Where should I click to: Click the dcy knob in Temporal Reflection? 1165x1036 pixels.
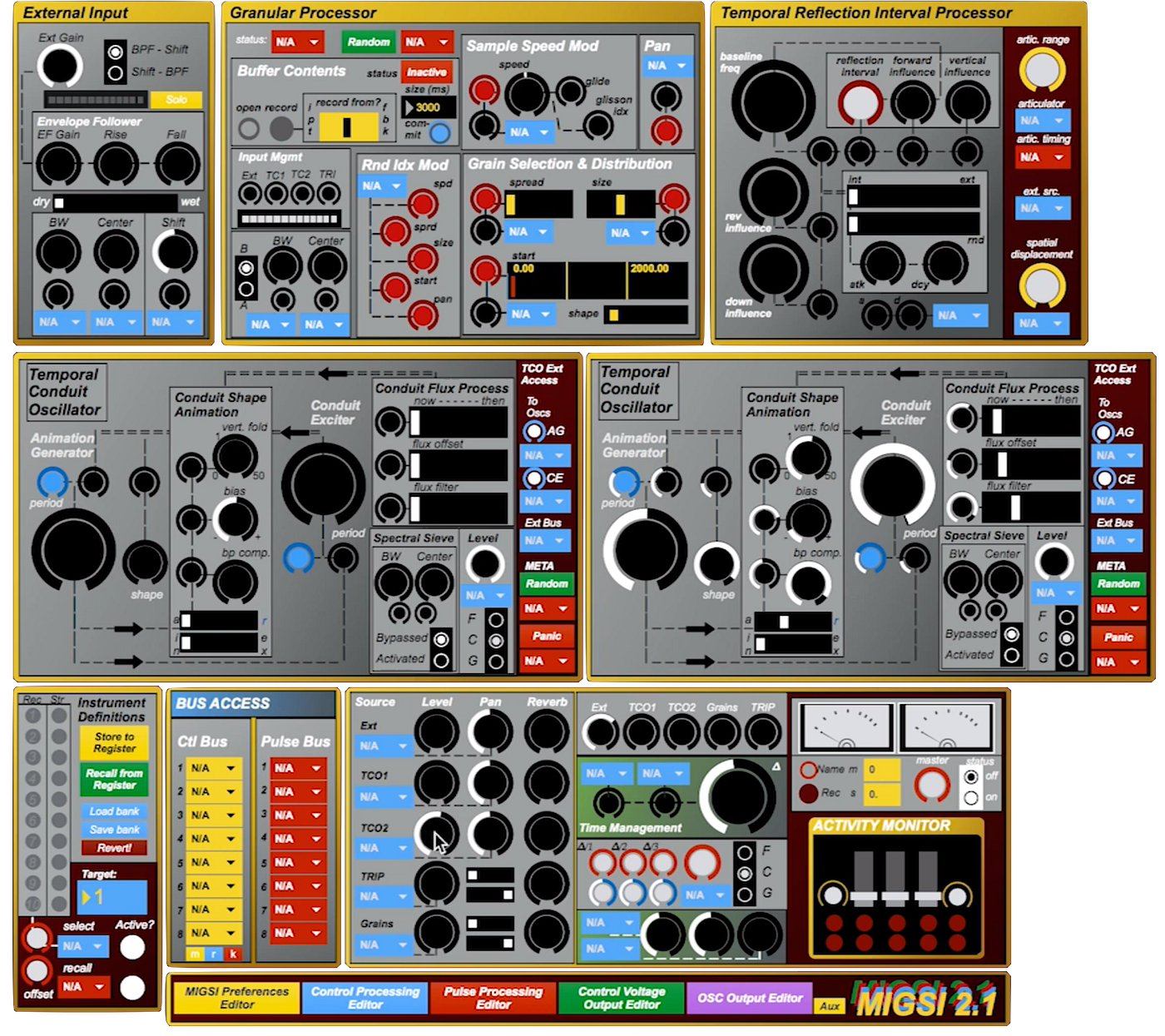tap(945, 263)
